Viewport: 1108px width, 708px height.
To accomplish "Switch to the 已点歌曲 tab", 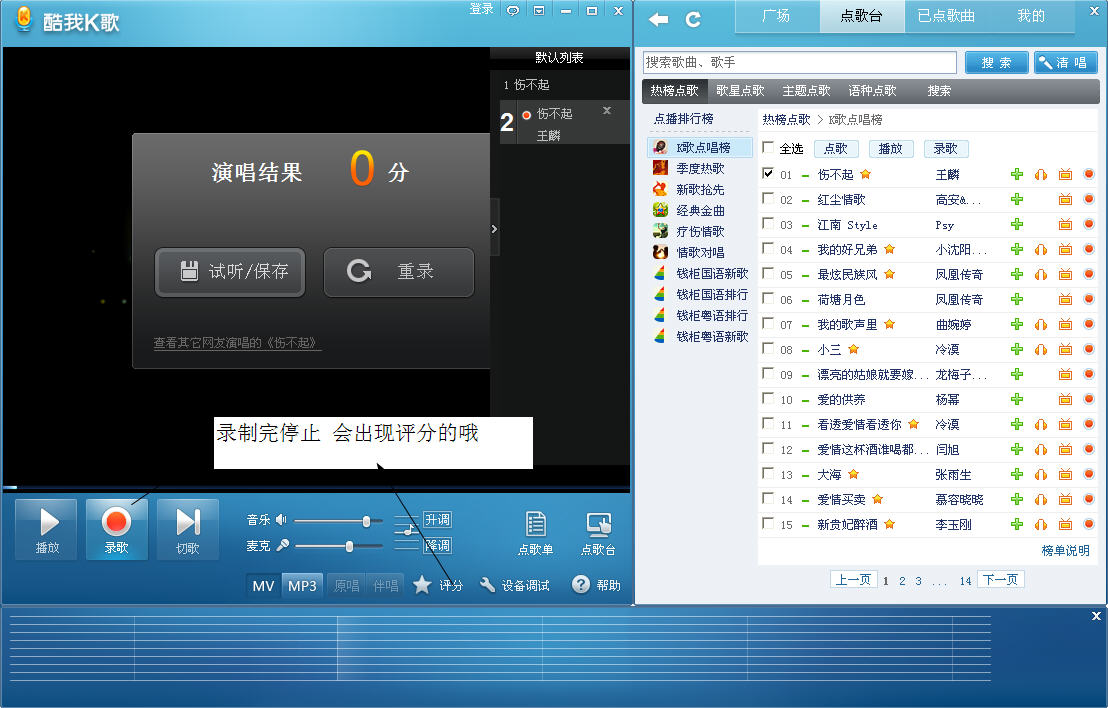I will click(x=946, y=16).
